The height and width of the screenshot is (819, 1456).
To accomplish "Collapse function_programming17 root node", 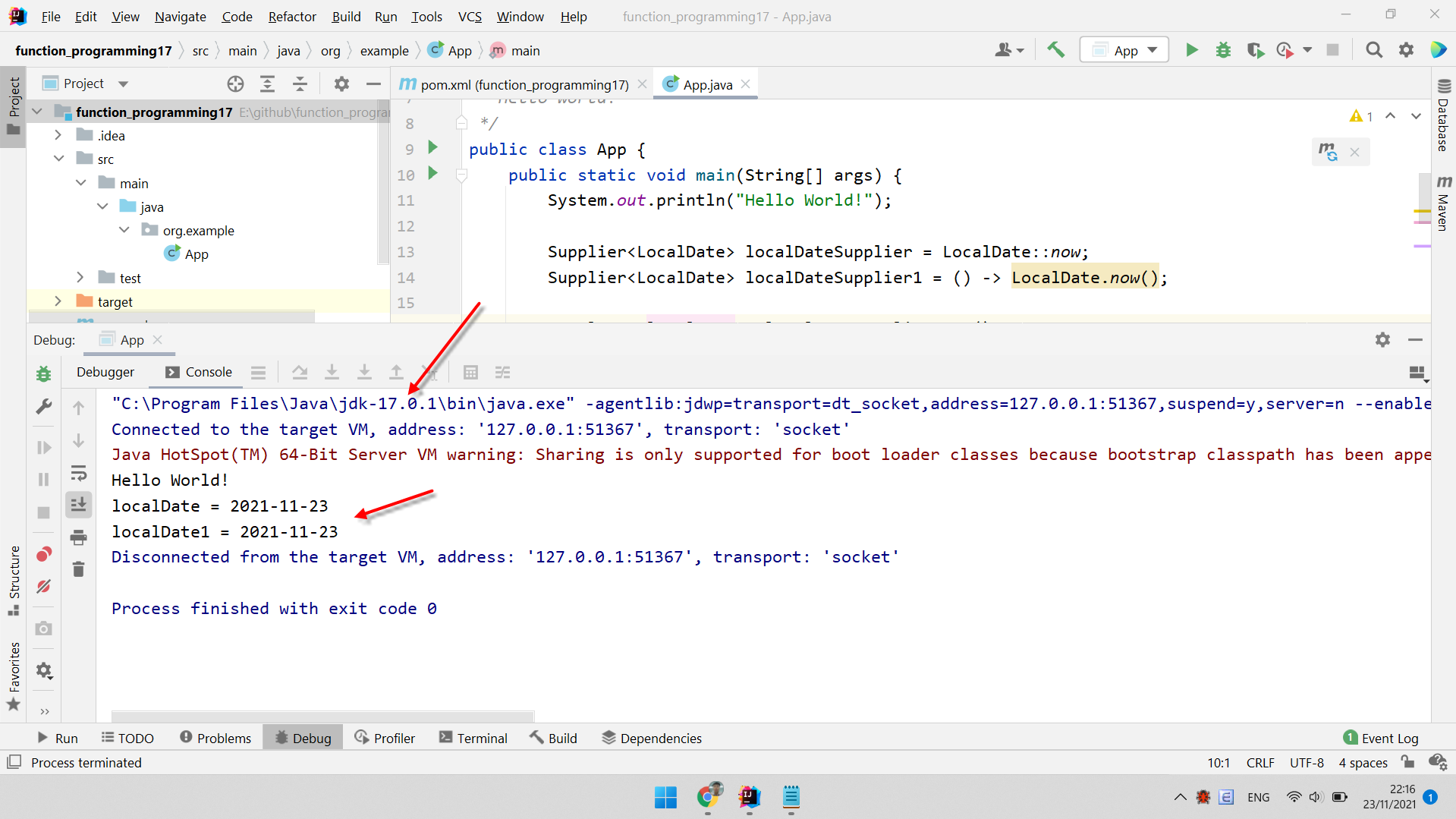I will 36,112.
